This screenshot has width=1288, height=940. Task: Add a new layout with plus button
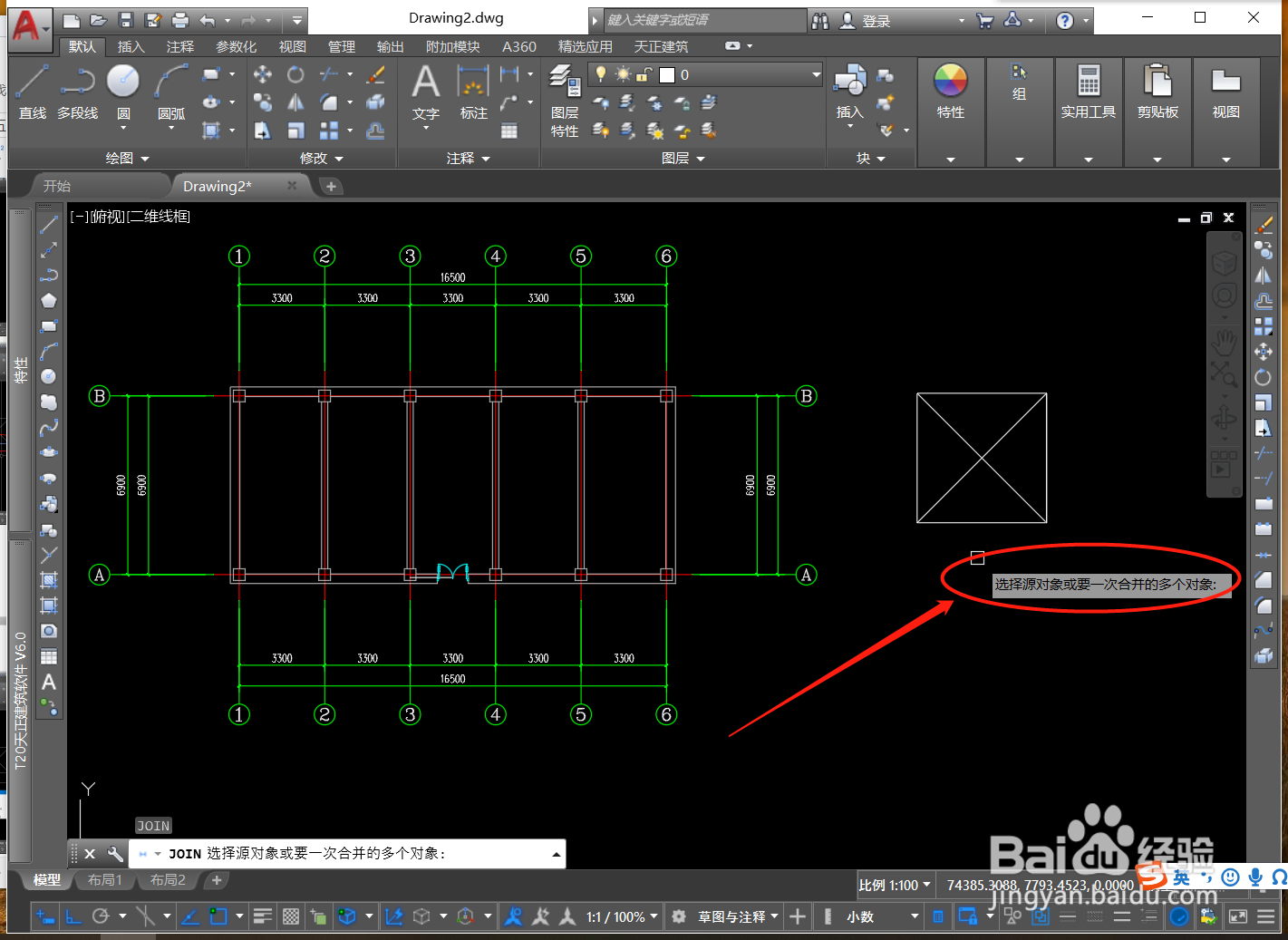216,879
